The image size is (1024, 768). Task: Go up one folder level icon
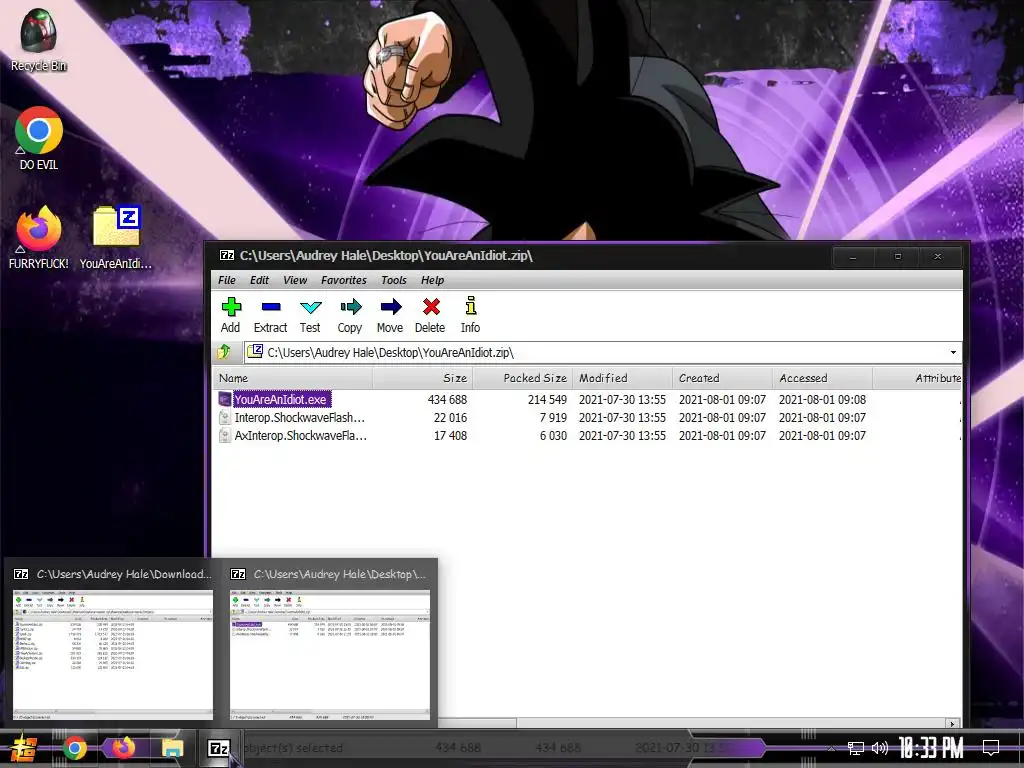click(x=224, y=352)
